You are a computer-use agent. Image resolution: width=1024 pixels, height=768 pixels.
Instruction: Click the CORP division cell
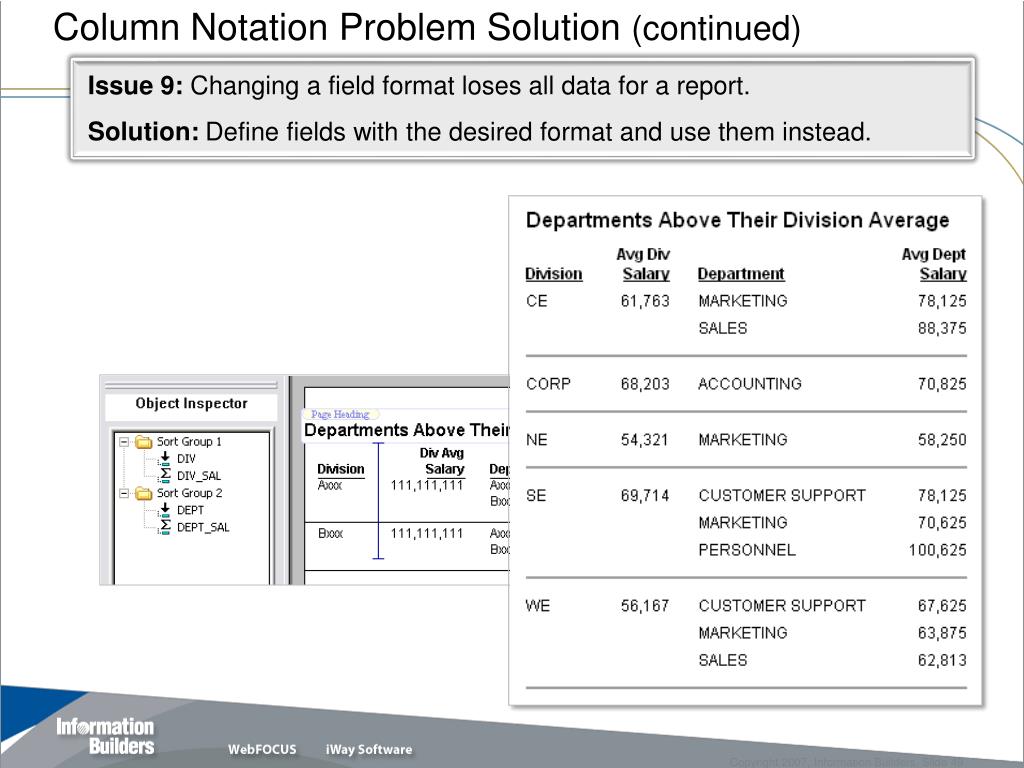pyautogui.click(x=549, y=384)
